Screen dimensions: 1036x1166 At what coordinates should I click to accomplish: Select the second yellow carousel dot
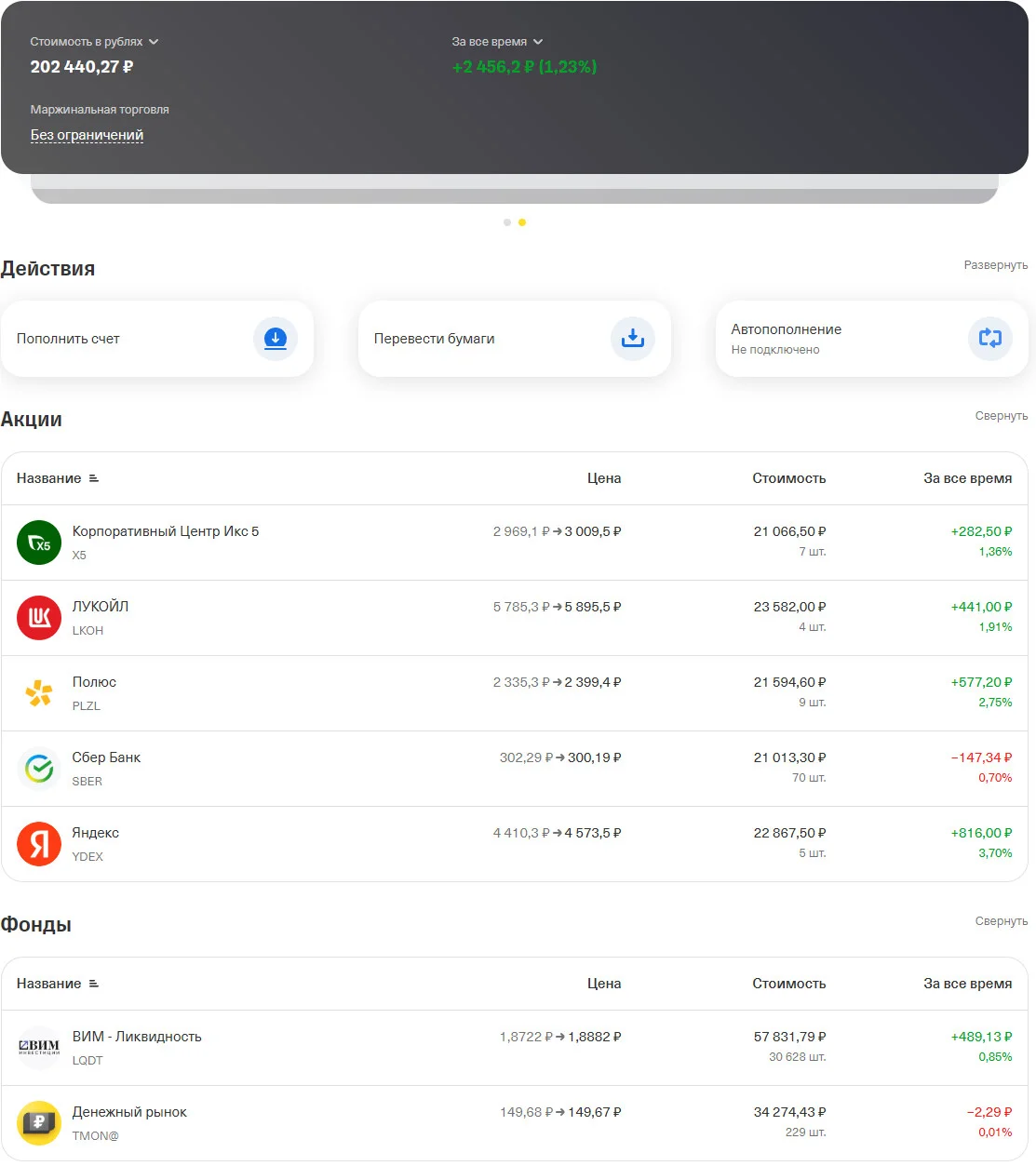tap(522, 222)
